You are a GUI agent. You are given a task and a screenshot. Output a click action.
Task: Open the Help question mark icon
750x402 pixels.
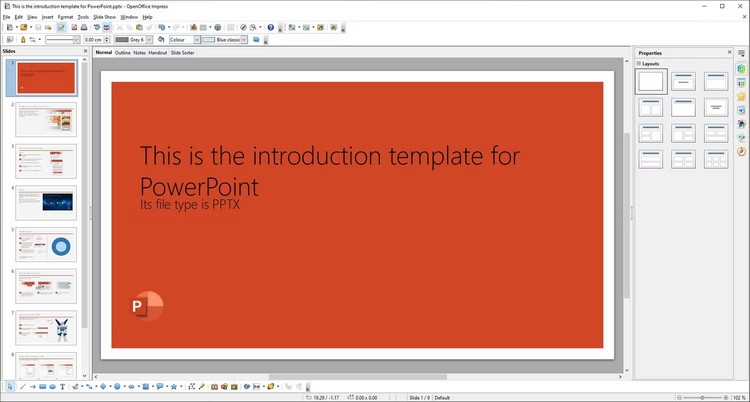pyautogui.click(x=271, y=27)
